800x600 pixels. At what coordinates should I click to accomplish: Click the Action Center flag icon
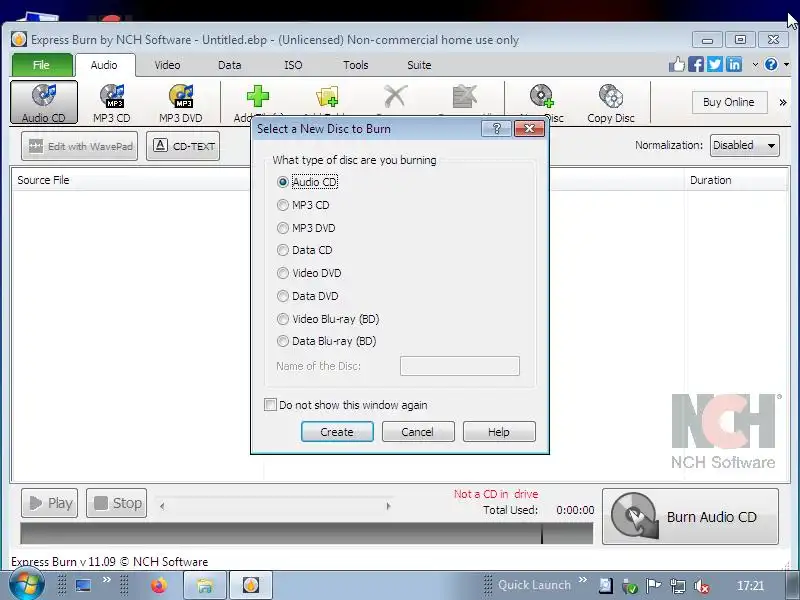click(x=654, y=586)
